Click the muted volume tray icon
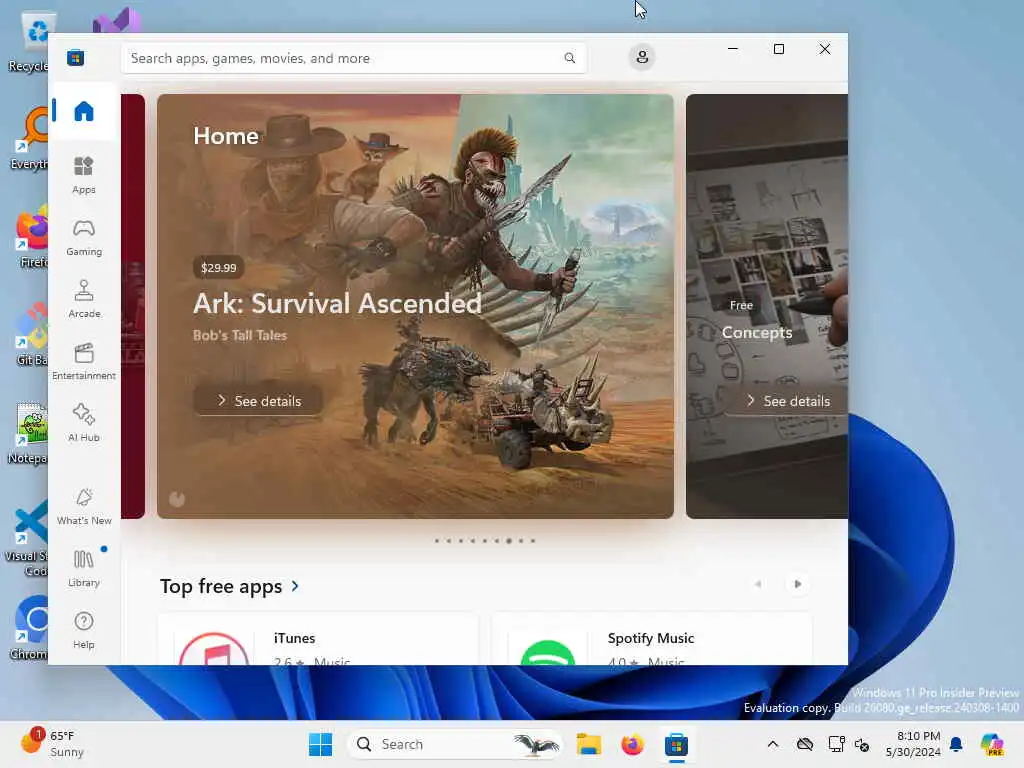 pyautogui.click(x=862, y=744)
